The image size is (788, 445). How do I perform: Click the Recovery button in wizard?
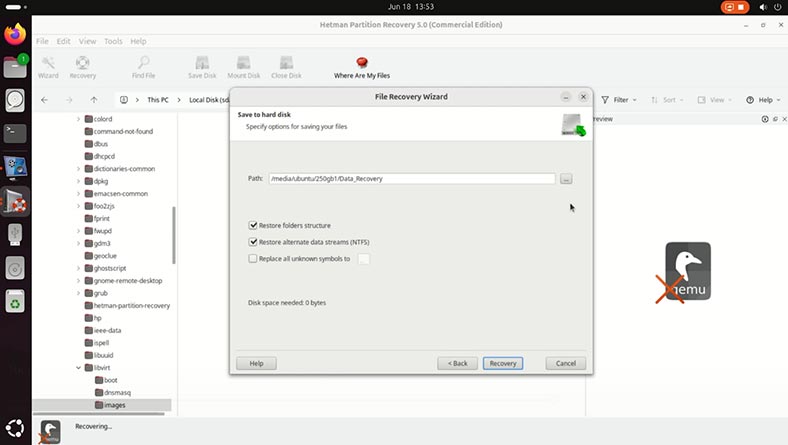pos(503,363)
